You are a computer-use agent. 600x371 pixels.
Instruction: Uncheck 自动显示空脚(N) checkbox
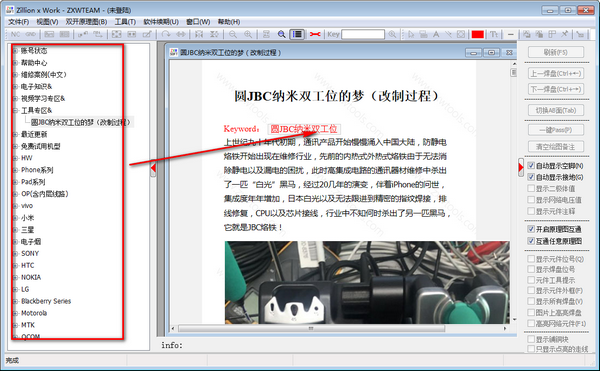tap(531, 166)
